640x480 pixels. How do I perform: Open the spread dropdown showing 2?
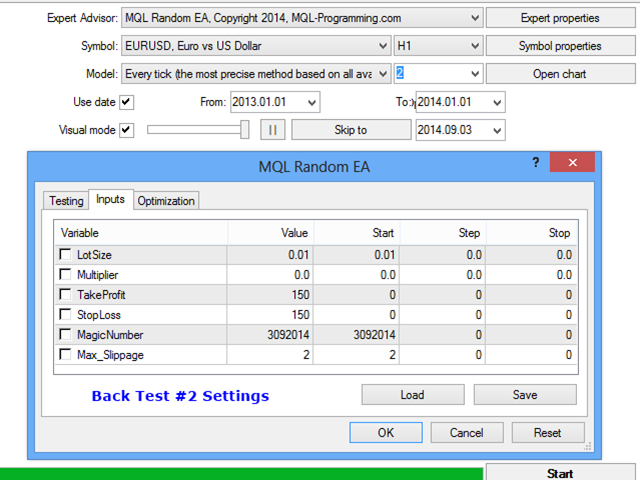coord(475,74)
